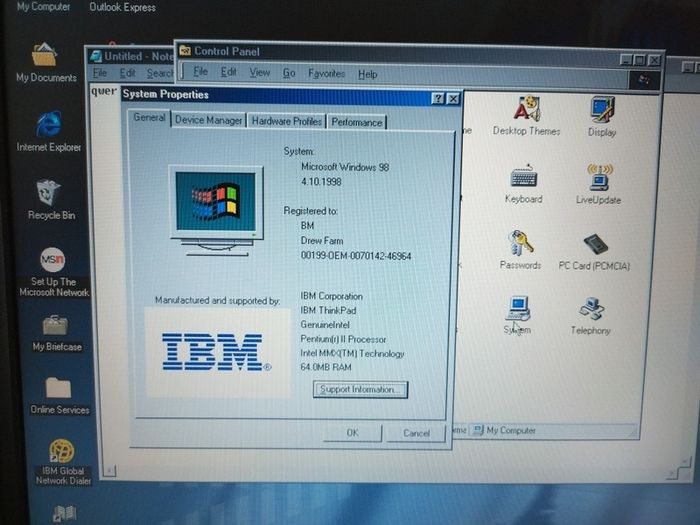
Task: Click the IBM ThinkPad text line
Action: tap(328, 310)
